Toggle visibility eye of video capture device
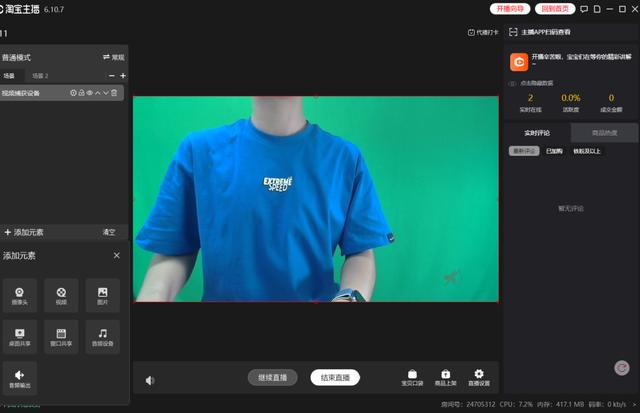Image resolution: width=640 pixels, height=413 pixels. (89, 93)
